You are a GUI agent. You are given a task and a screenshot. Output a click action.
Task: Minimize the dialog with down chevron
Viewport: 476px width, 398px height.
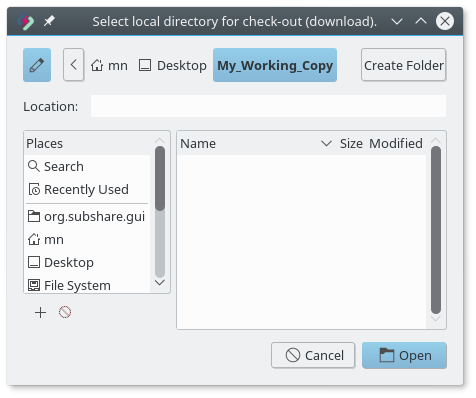[397, 21]
